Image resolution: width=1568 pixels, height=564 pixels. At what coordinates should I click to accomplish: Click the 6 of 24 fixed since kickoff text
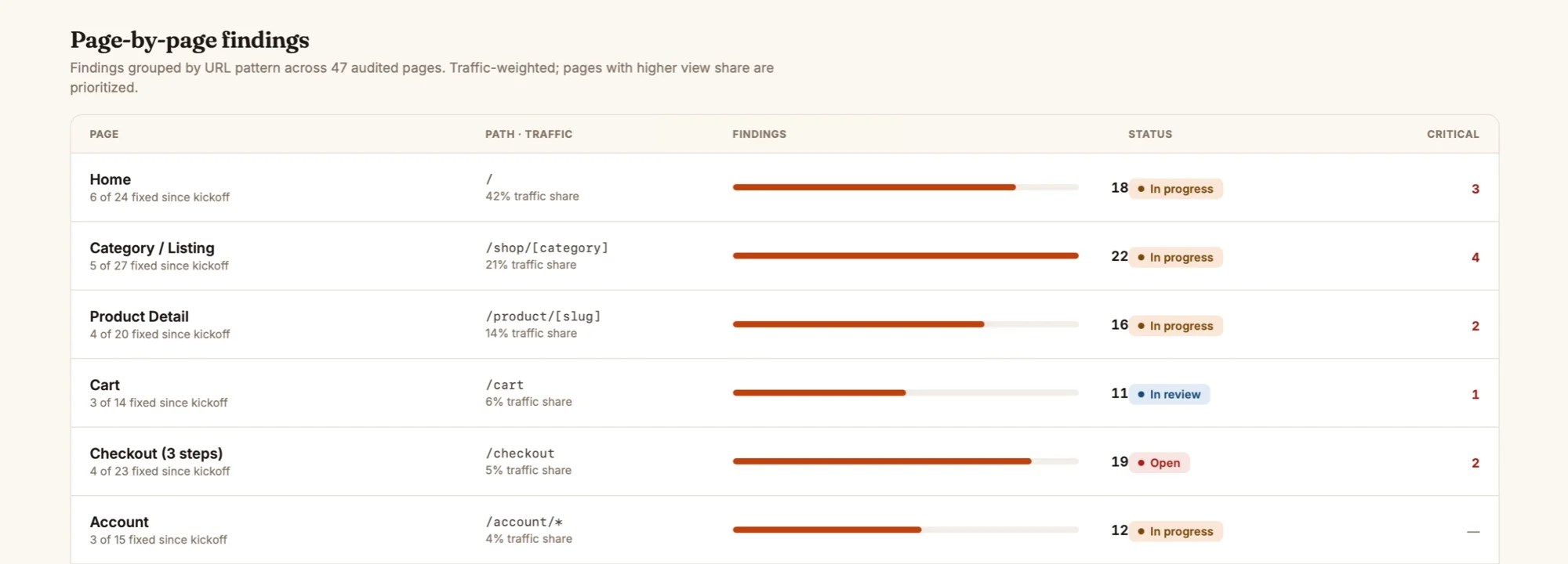tap(159, 197)
